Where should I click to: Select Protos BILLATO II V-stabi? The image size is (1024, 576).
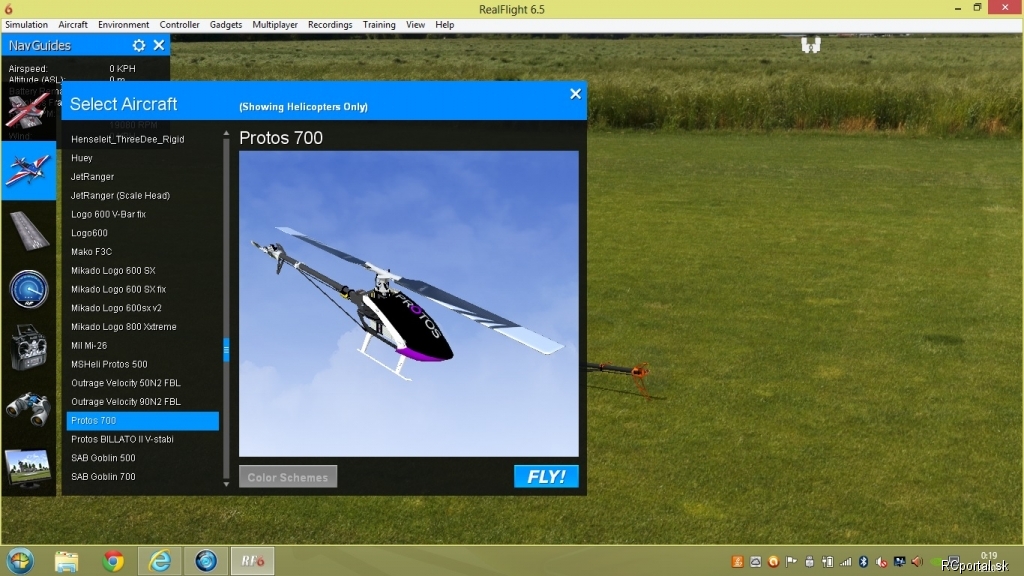coord(142,440)
